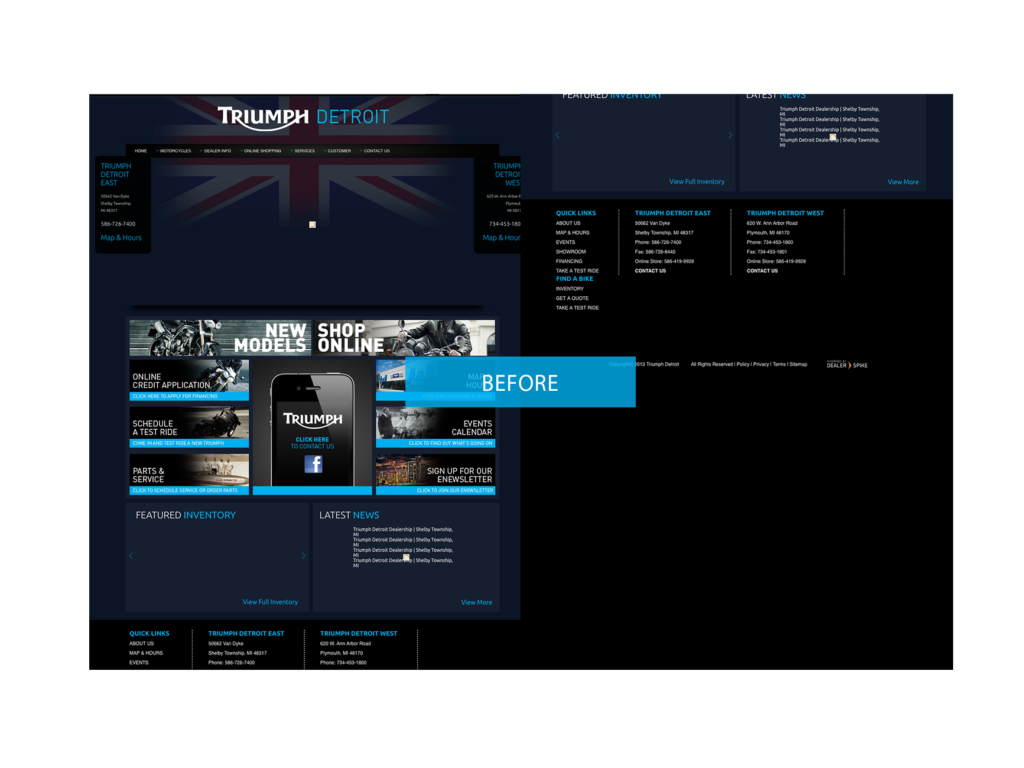The height and width of the screenshot is (768, 1024).
Task: Click the Dealer Spike logo in the footer
Action: pos(847,364)
